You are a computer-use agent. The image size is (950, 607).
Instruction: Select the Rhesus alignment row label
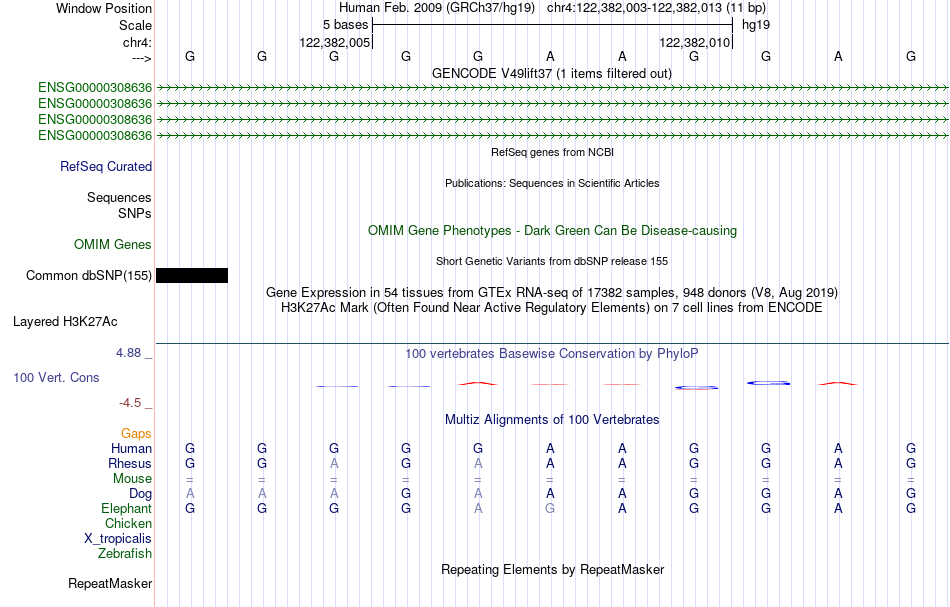[130, 463]
